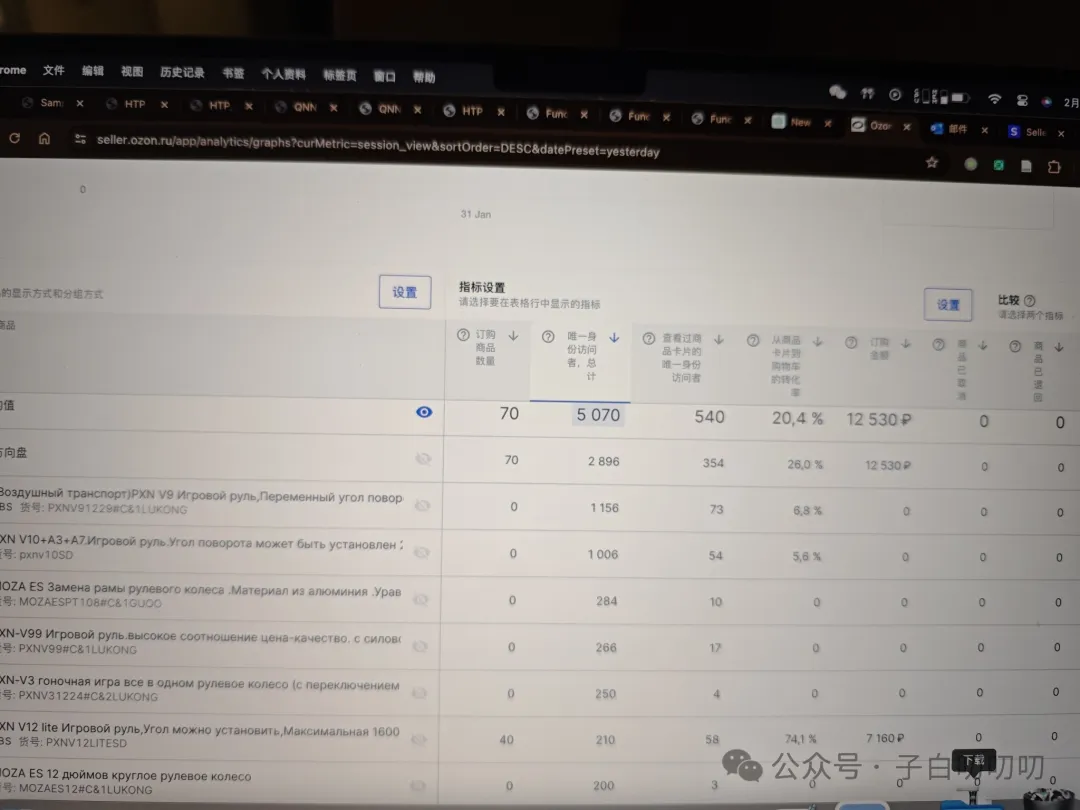The height and width of the screenshot is (810, 1080).
Task: Toggle visibility of the PXN V12 lite row
Action: click(x=420, y=739)
